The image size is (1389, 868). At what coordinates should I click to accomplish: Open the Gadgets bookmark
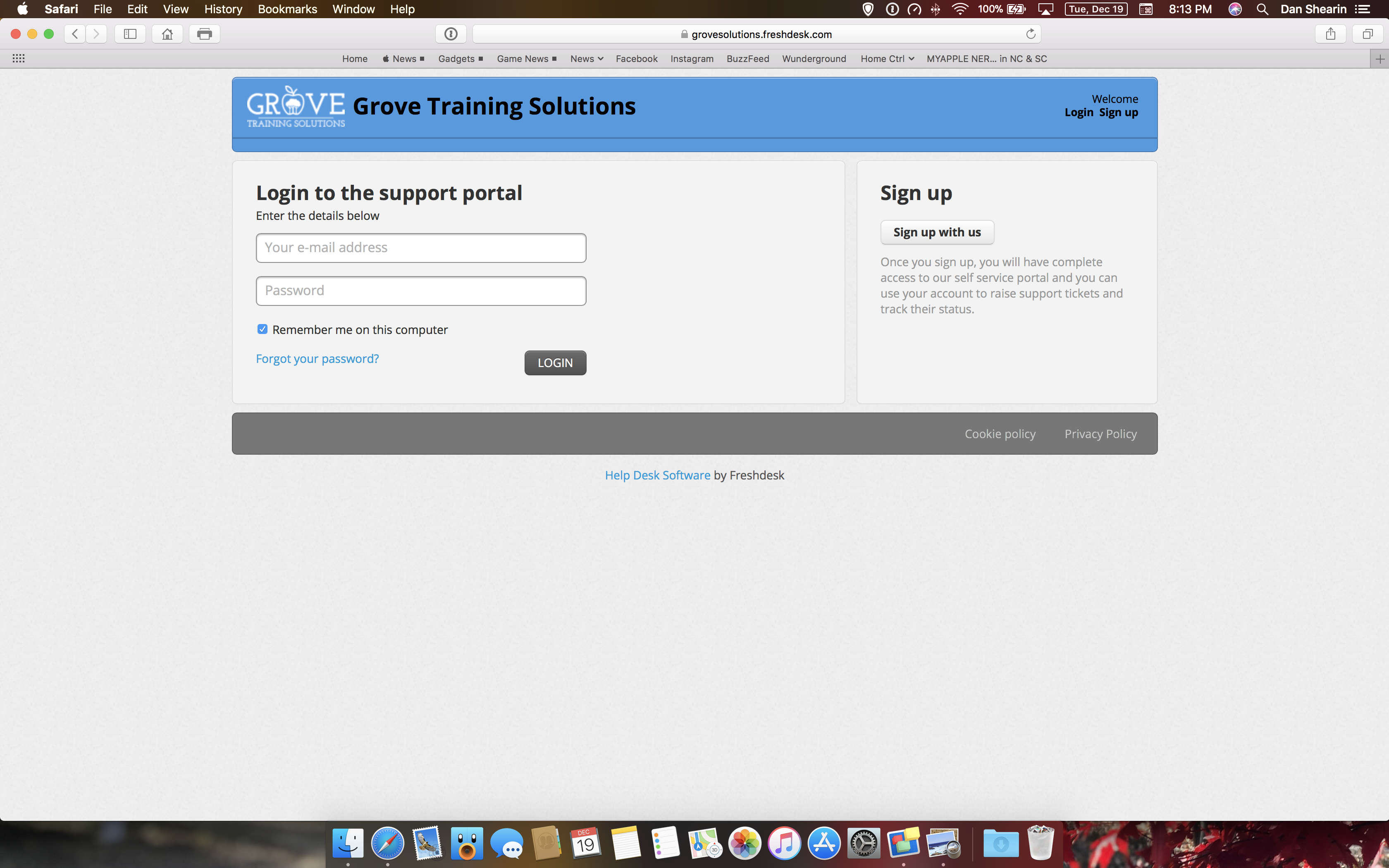(x=461, y=59)
